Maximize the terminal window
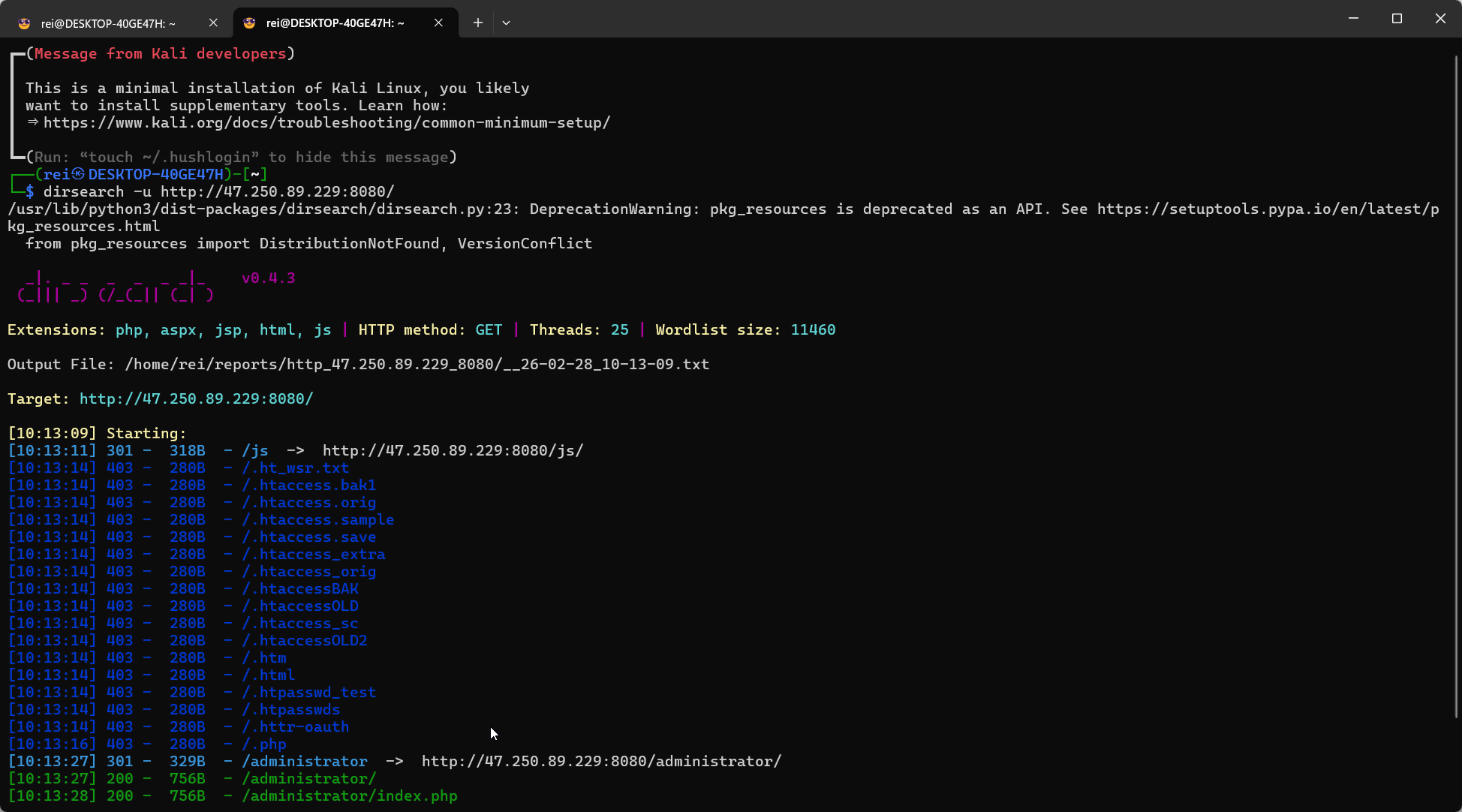This screenshot has height=812, width=1462. click(x=1397, y=19)
